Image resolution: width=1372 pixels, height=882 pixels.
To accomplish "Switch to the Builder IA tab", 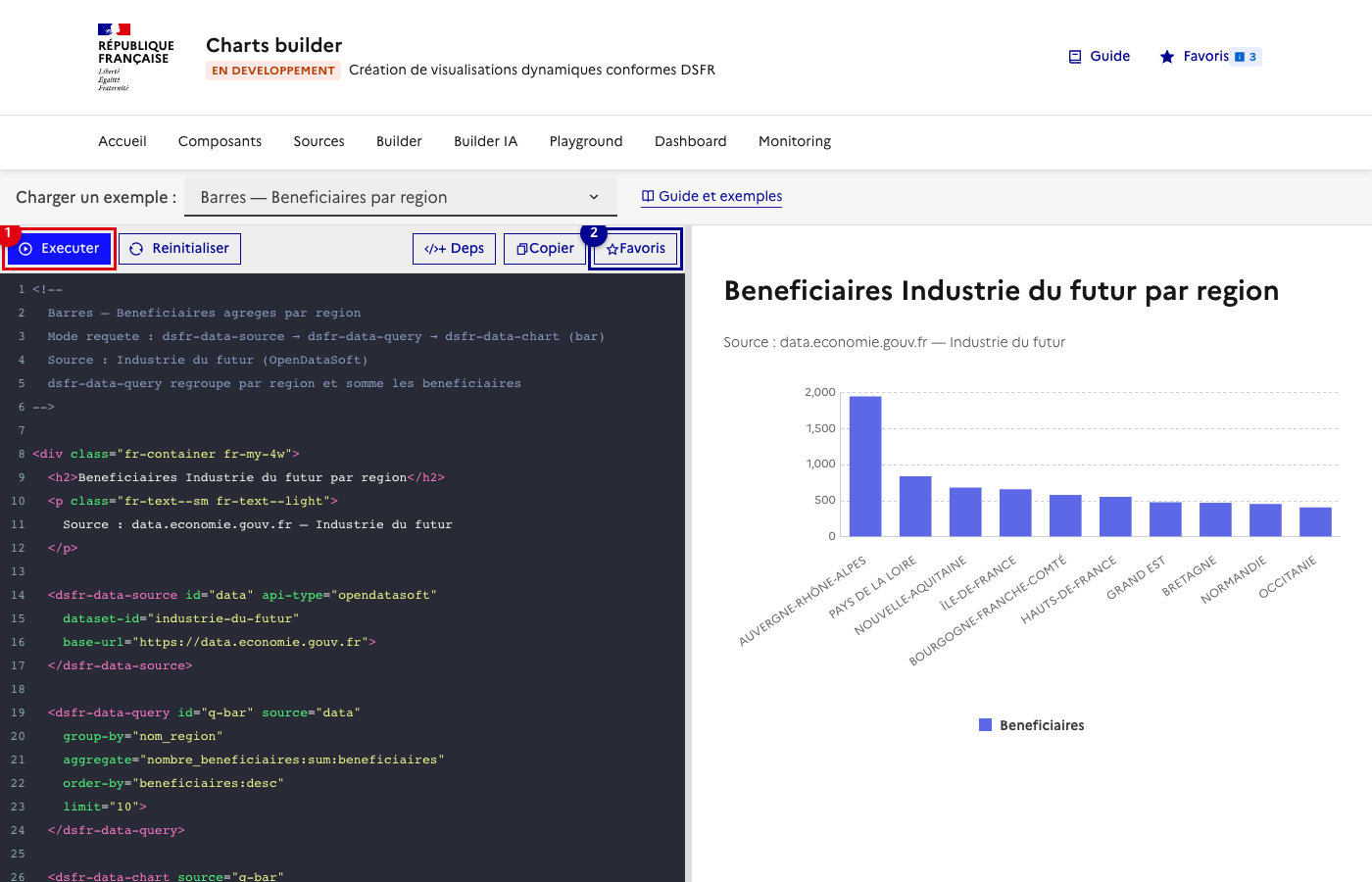I will tap(485, 141).
